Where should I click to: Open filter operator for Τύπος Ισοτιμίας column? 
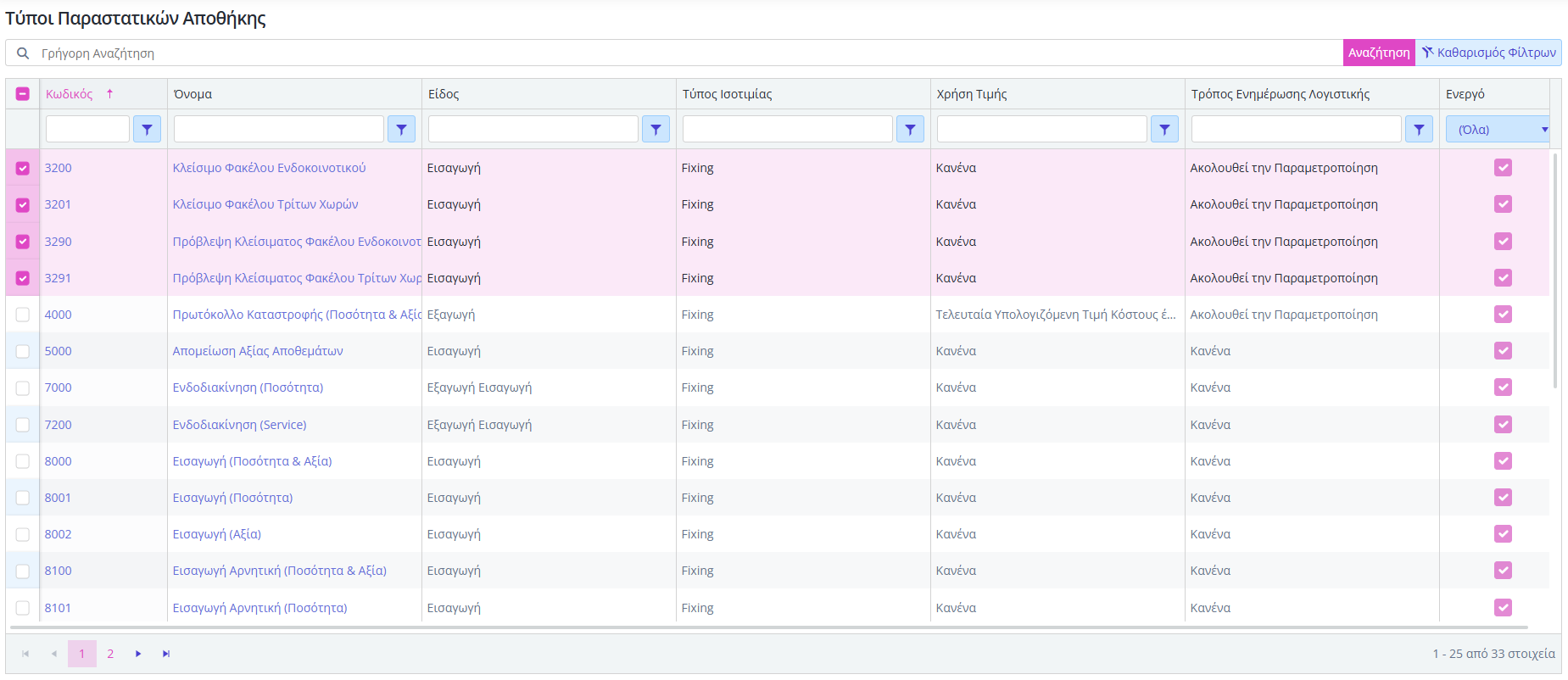[910, 130]
